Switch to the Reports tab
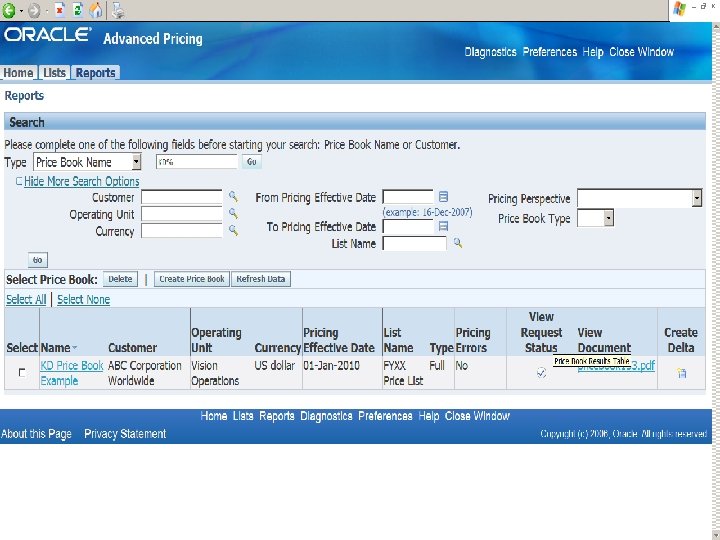The height and width of the screenshot is (540, 720). (96, 73)
